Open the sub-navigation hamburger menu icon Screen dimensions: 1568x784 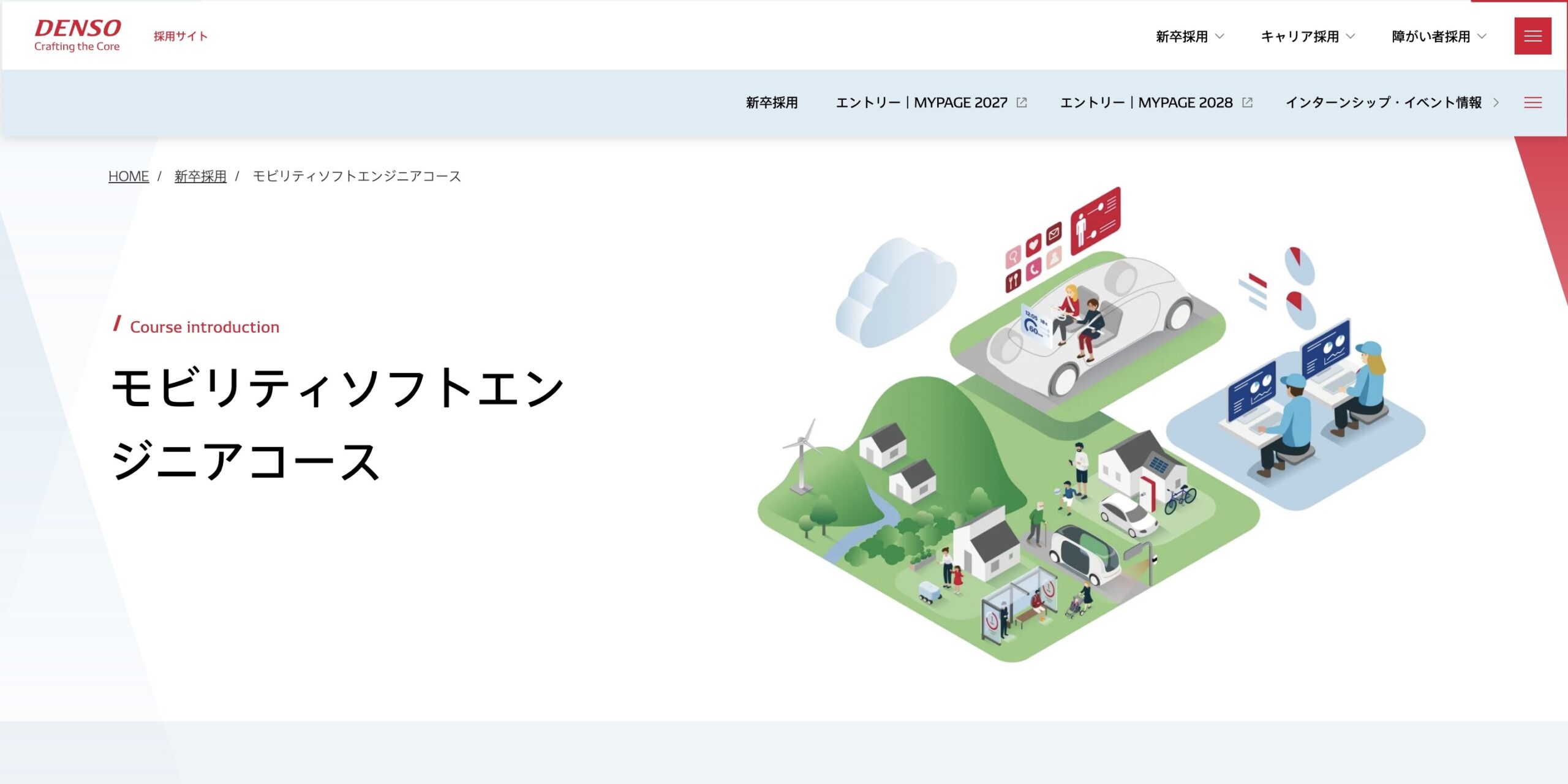click(1532, 103)
